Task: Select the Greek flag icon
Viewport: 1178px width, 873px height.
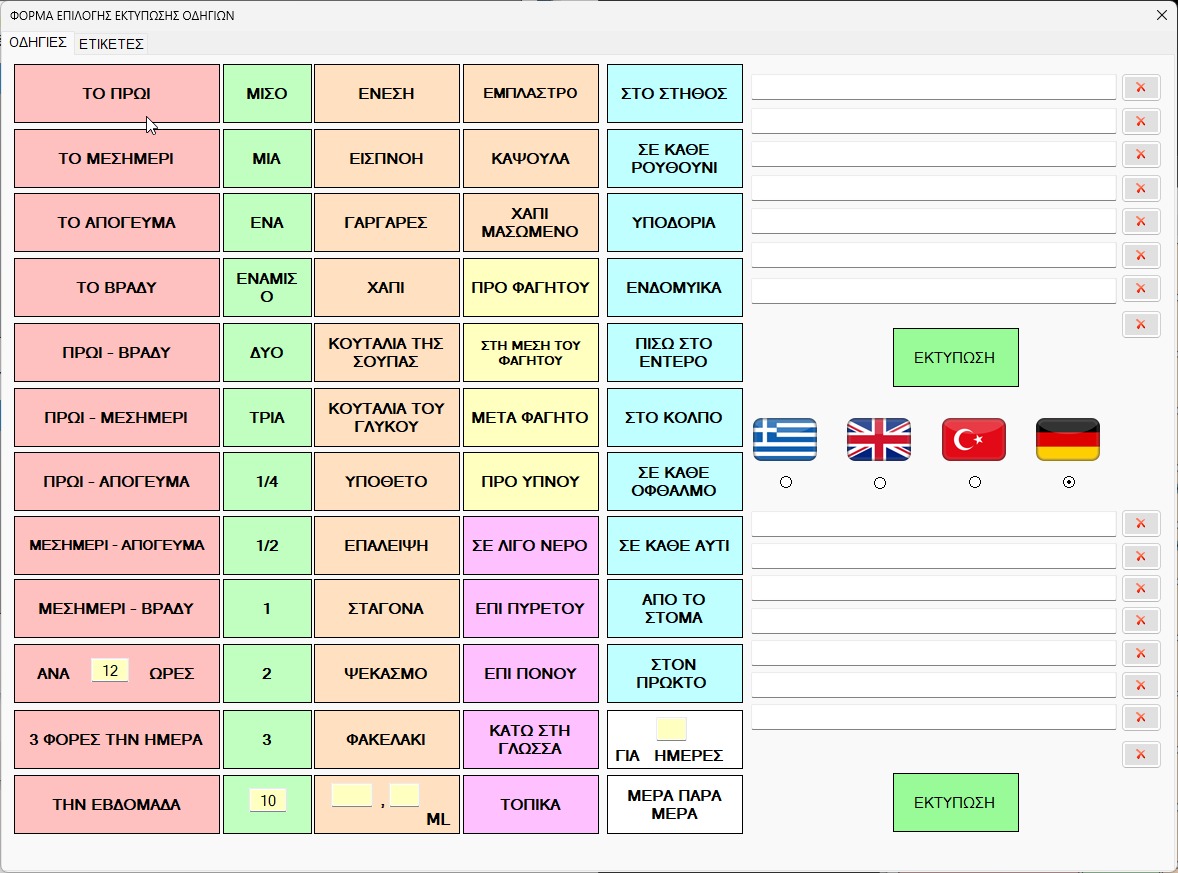Action: coord(785,440)
